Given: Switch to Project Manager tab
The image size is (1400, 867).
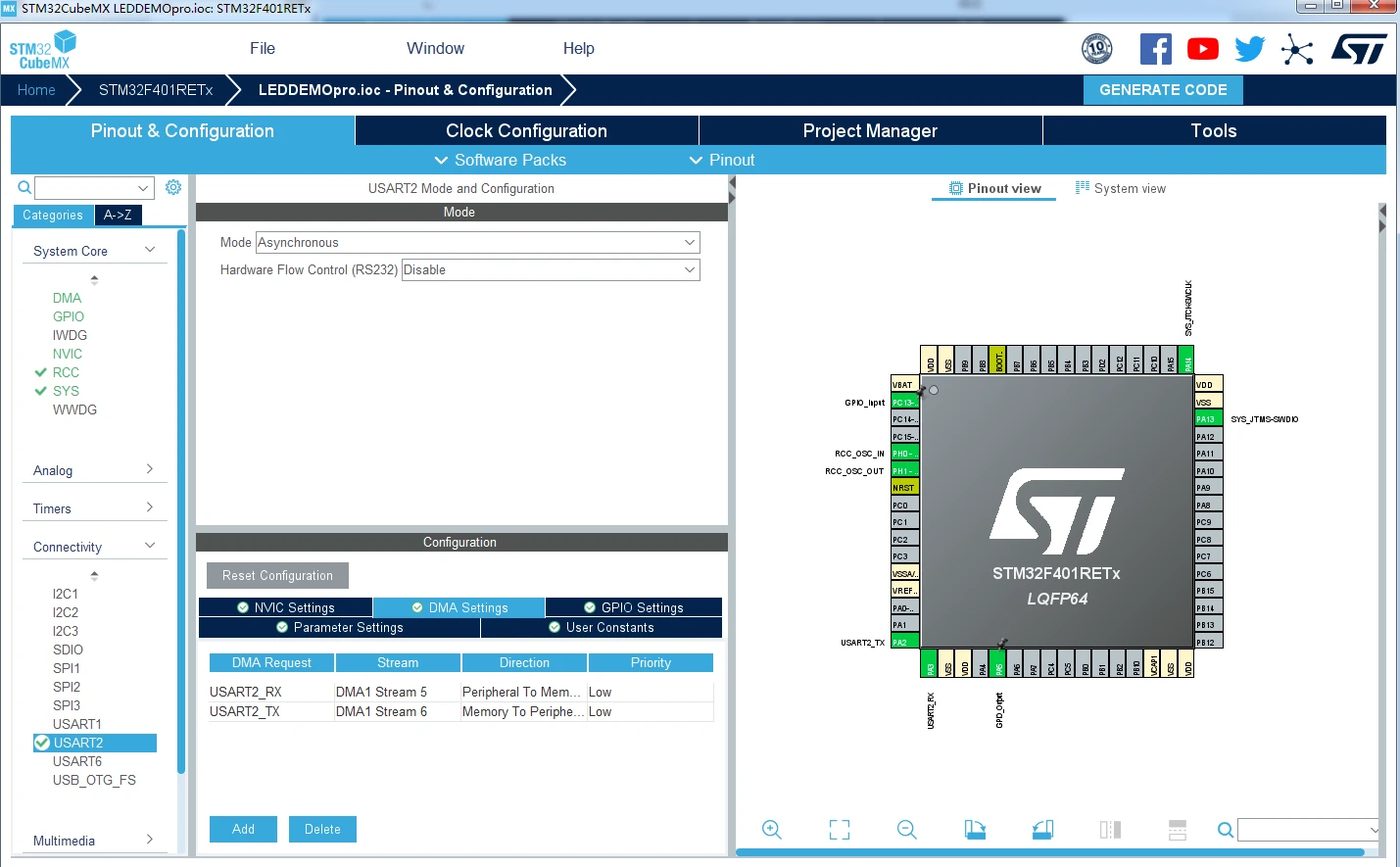Looking at the screenshot, I should (x=870, y=130).
